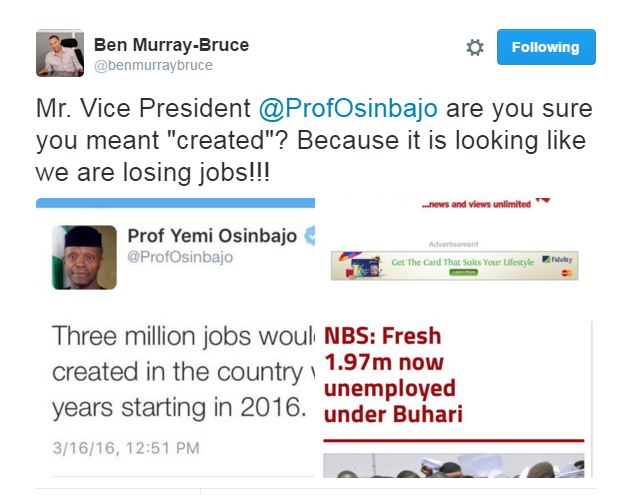Click the 'news and views unlimited' tagline

click(476, 204)
